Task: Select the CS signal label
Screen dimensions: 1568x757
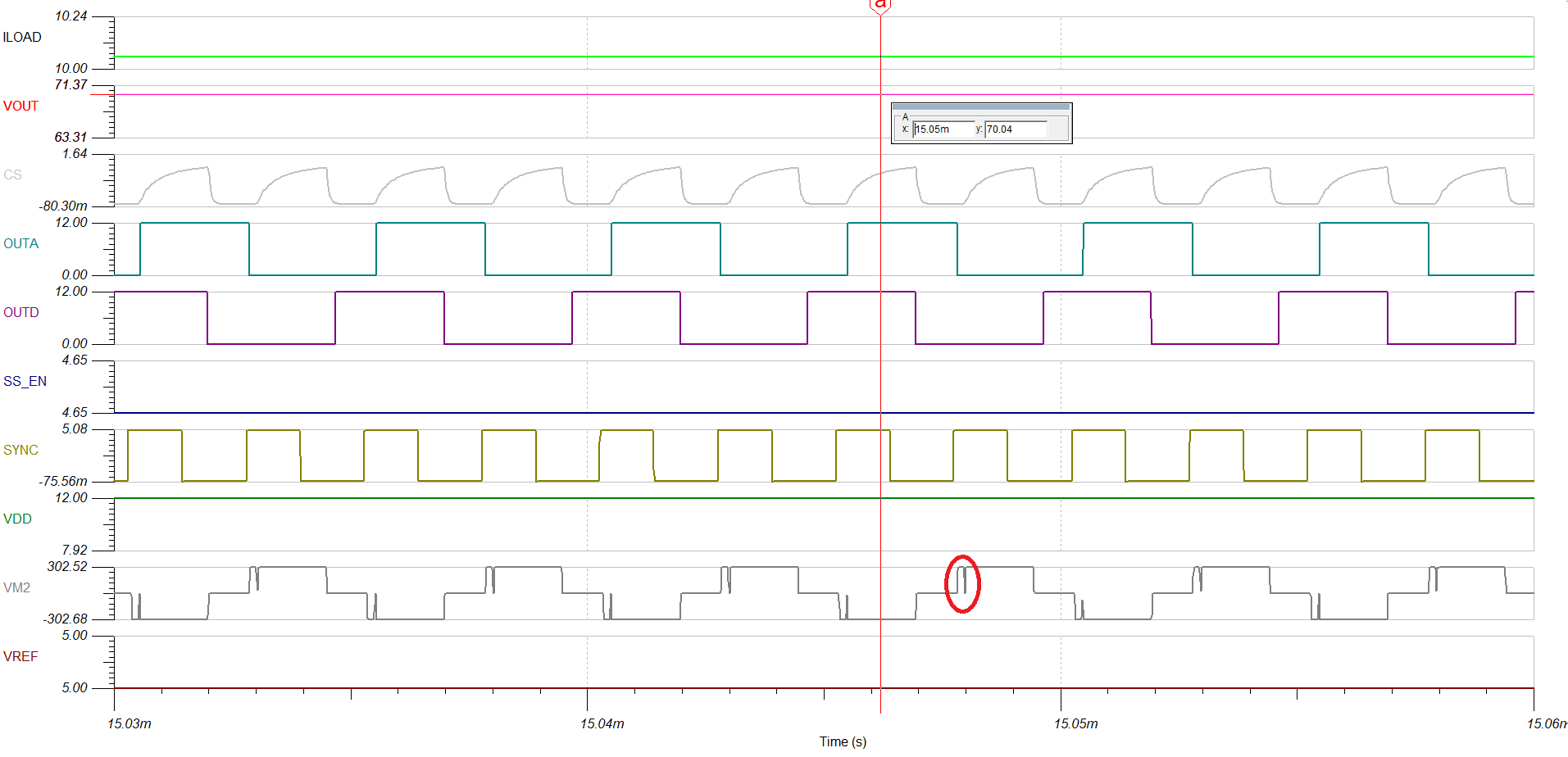Action: click(12, 175)
